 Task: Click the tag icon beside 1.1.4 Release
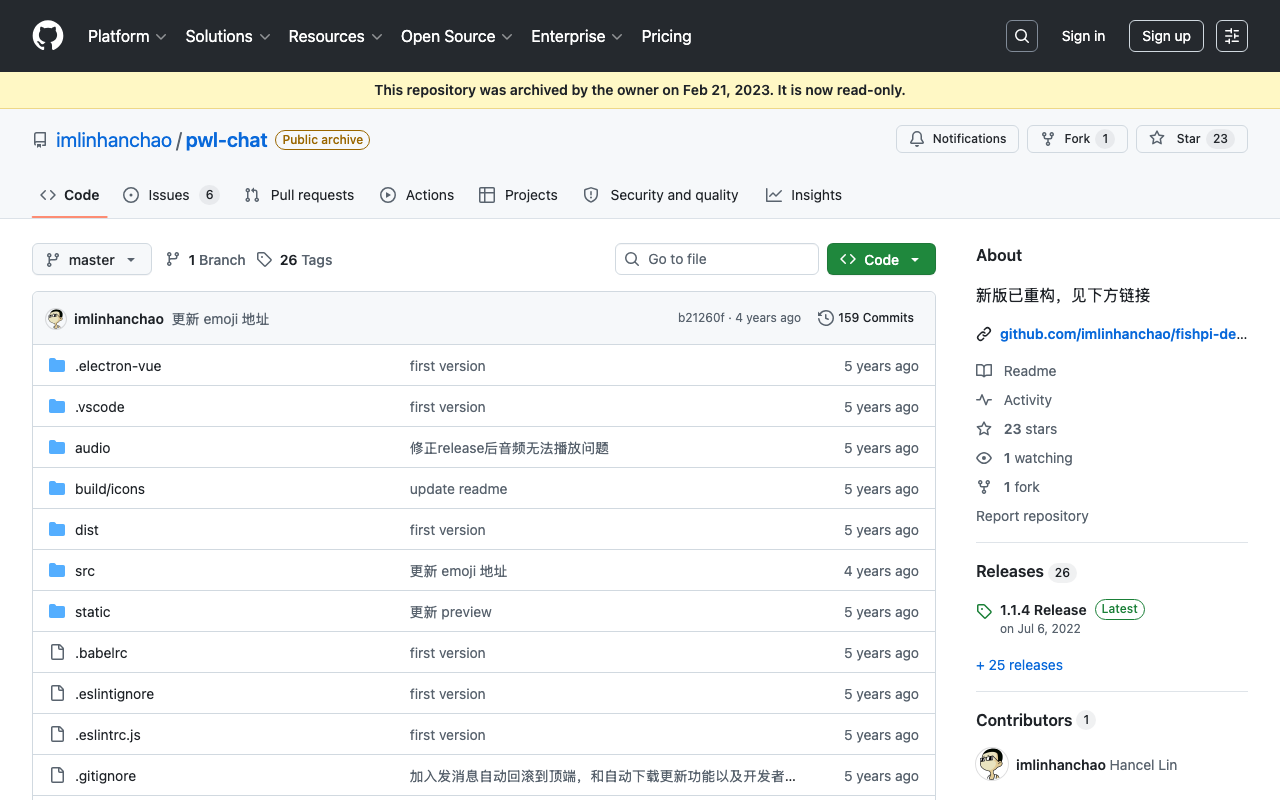(x=984, y=611)
